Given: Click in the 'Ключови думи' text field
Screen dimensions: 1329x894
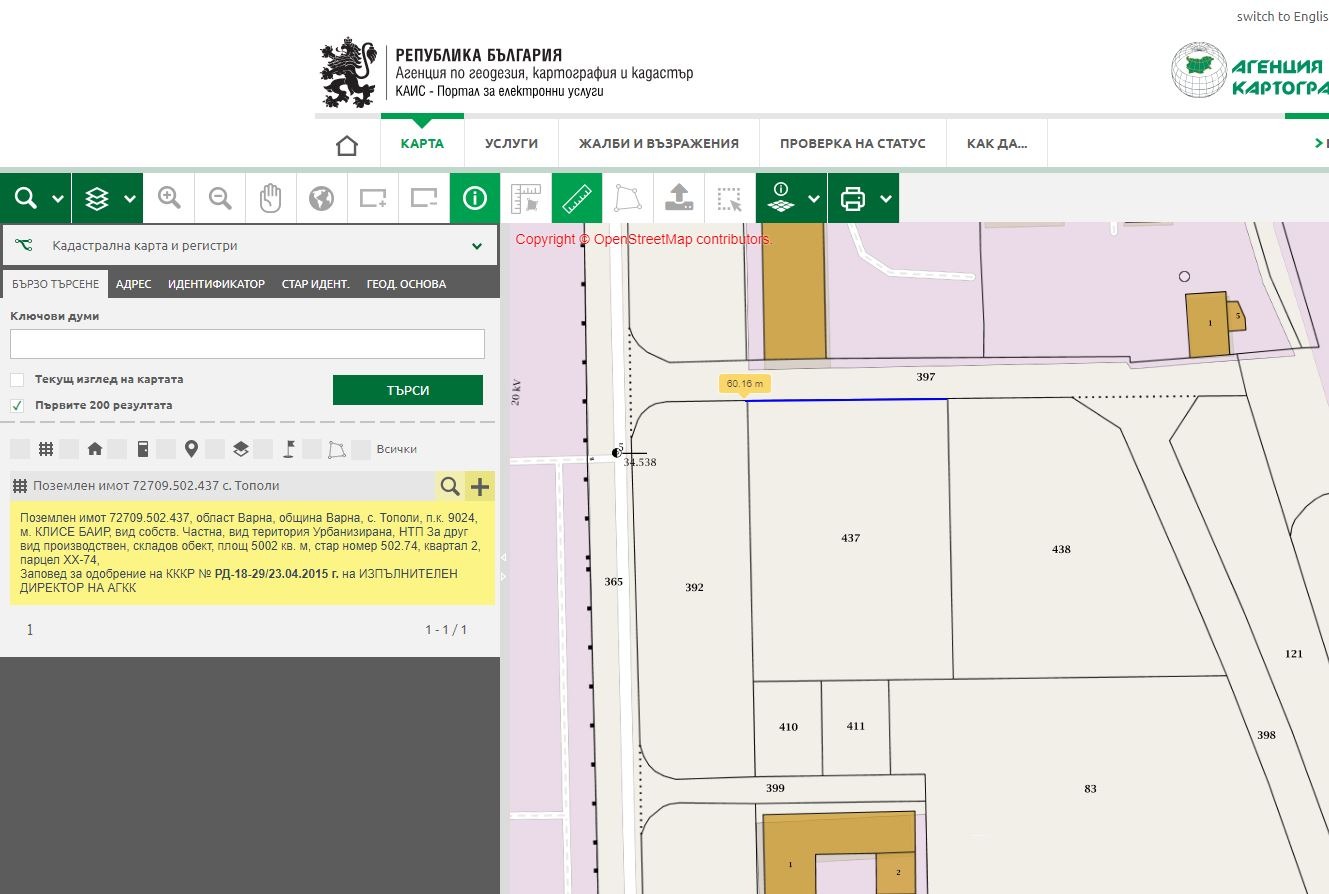Looking at the screenshot, I should coord(247,344).
